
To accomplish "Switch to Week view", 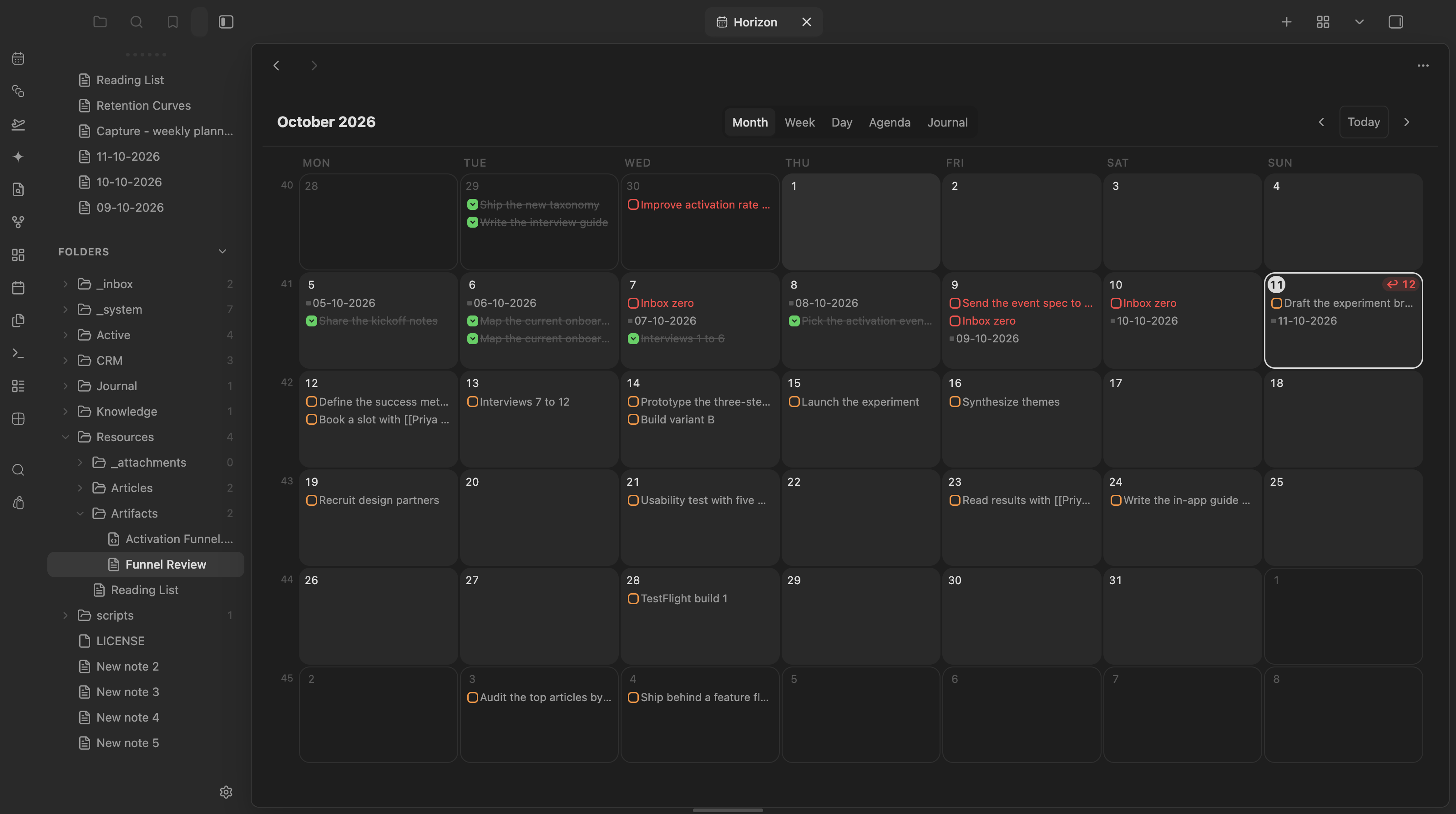I will point(799,122).
